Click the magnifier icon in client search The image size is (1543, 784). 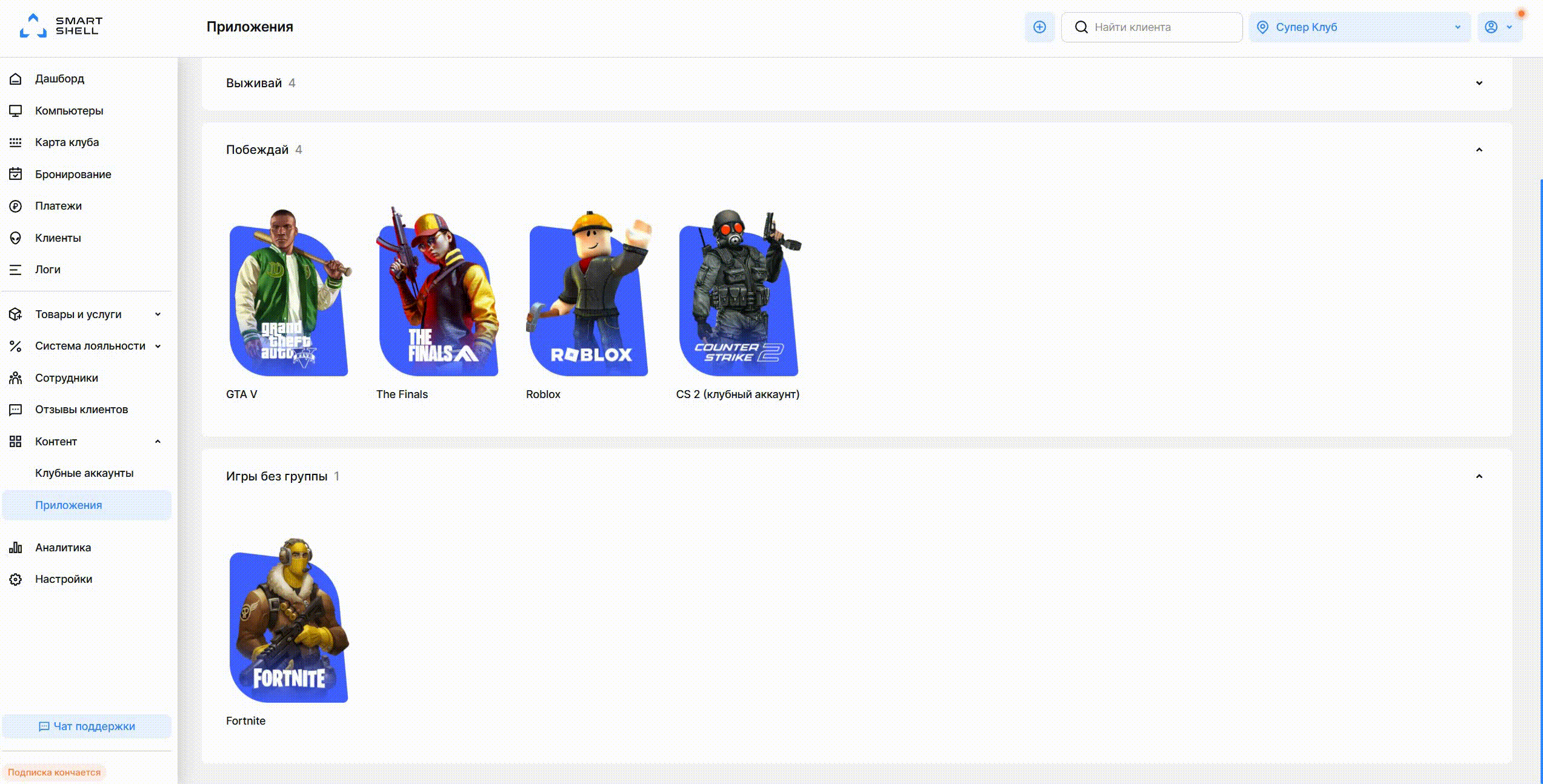(x=1081, y=27)
